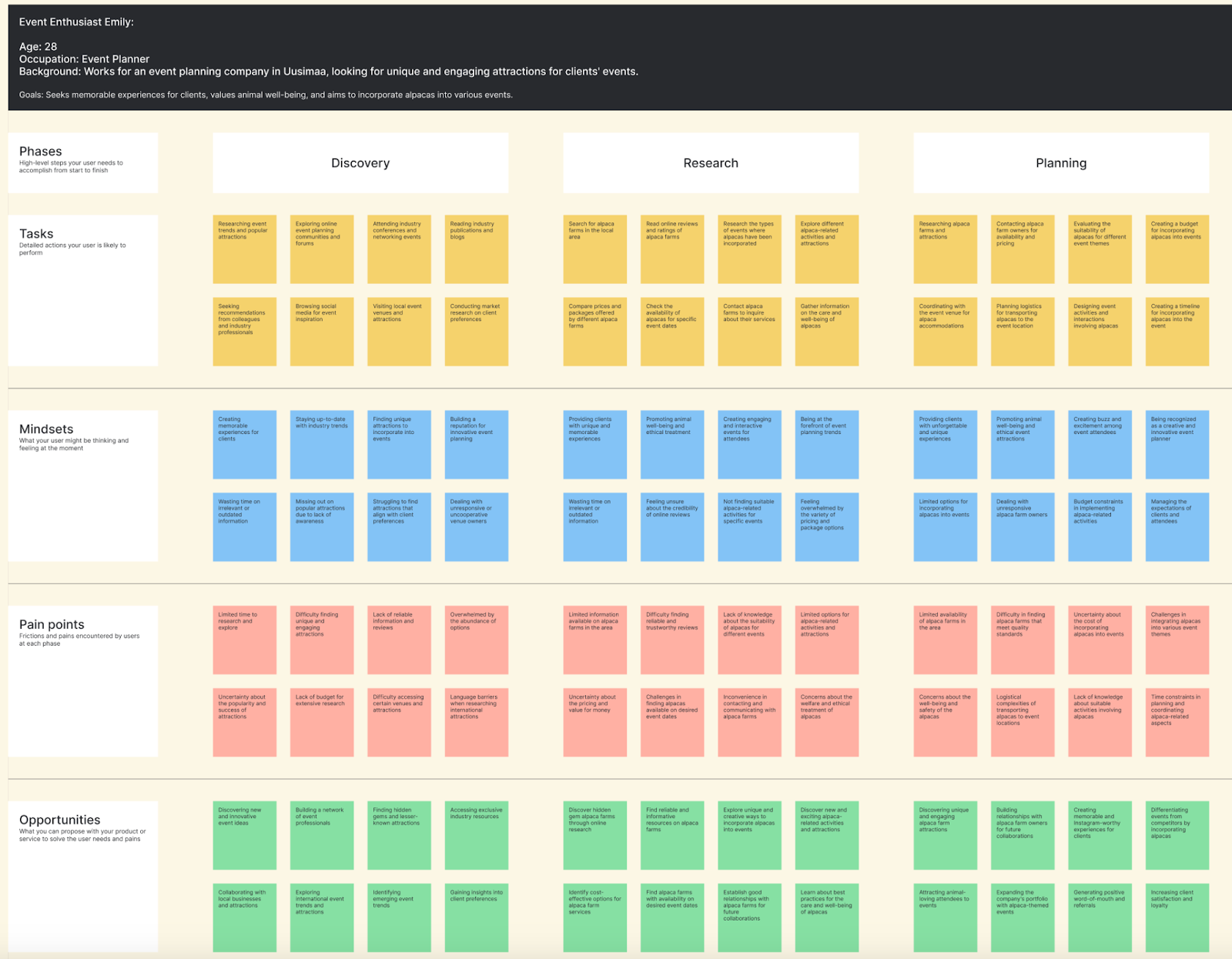
Task: Click 'Discovering new and innovative event ideas' note
Action: click(244, 835)
